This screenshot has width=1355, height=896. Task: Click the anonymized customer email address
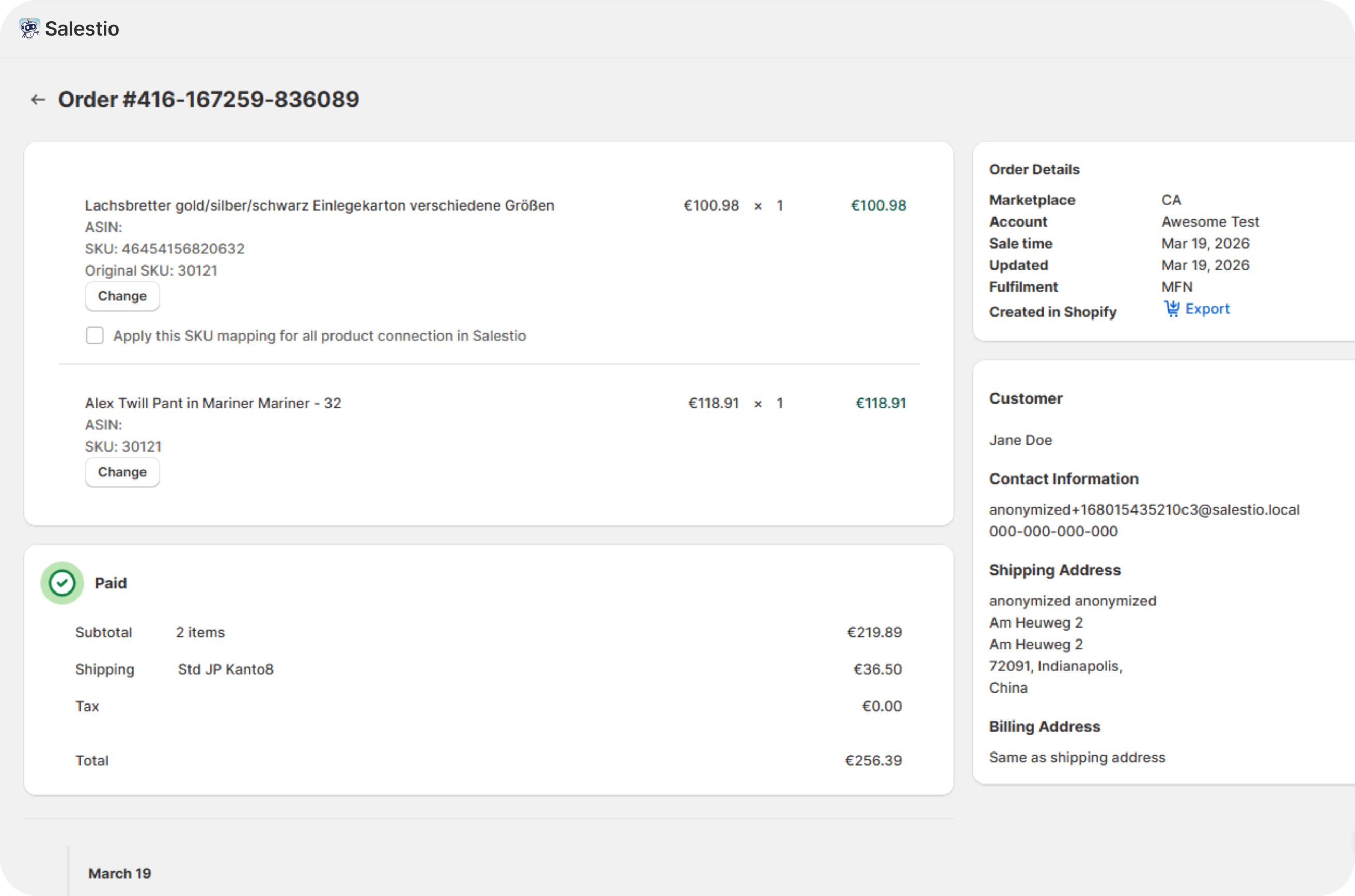(x=1144, y=509)
